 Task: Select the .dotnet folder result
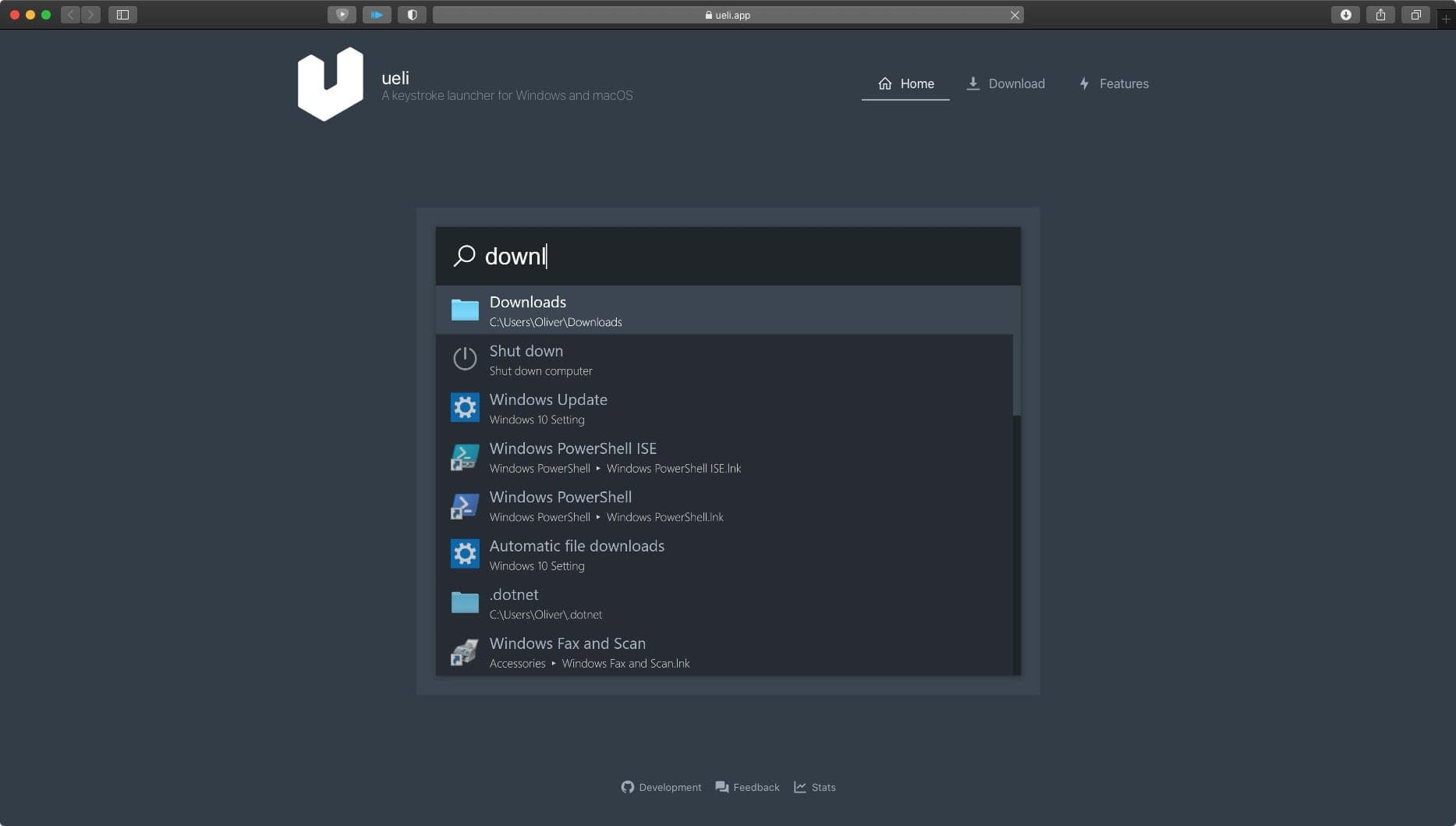[x=724, y=603]
